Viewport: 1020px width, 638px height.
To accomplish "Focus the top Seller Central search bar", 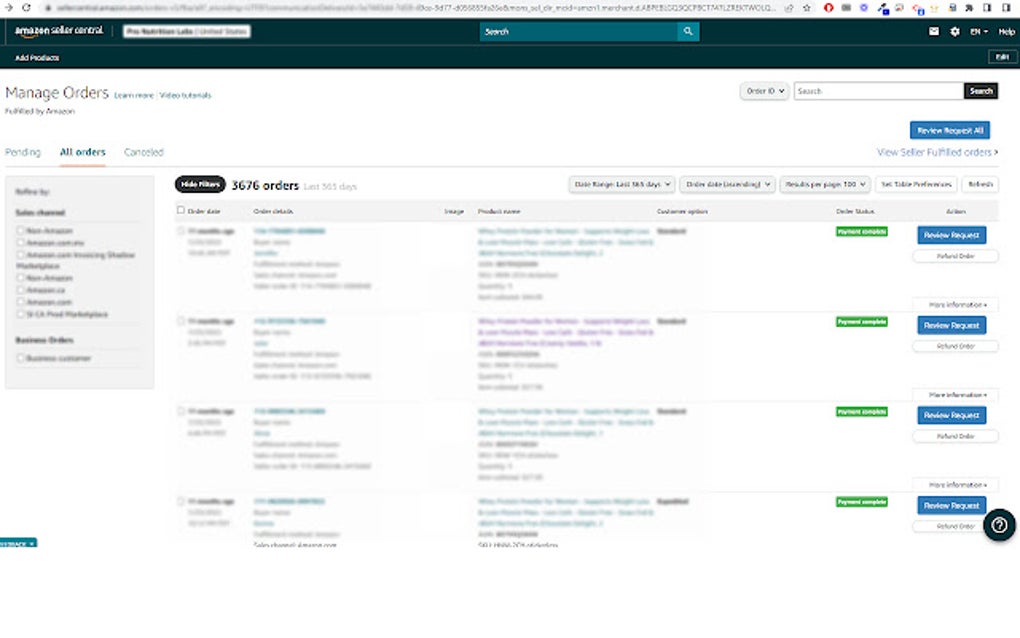I will [578, 31].
